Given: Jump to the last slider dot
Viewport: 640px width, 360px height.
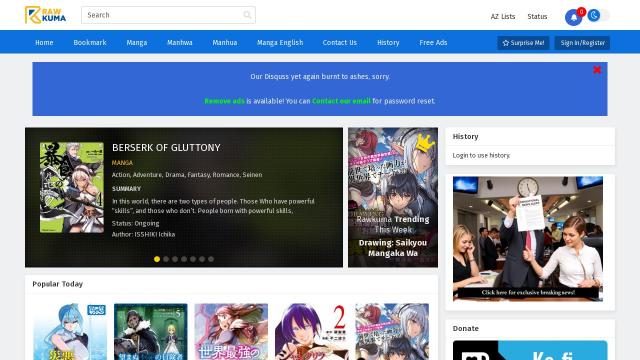Looking at the screenshot, I should (211, 259).
